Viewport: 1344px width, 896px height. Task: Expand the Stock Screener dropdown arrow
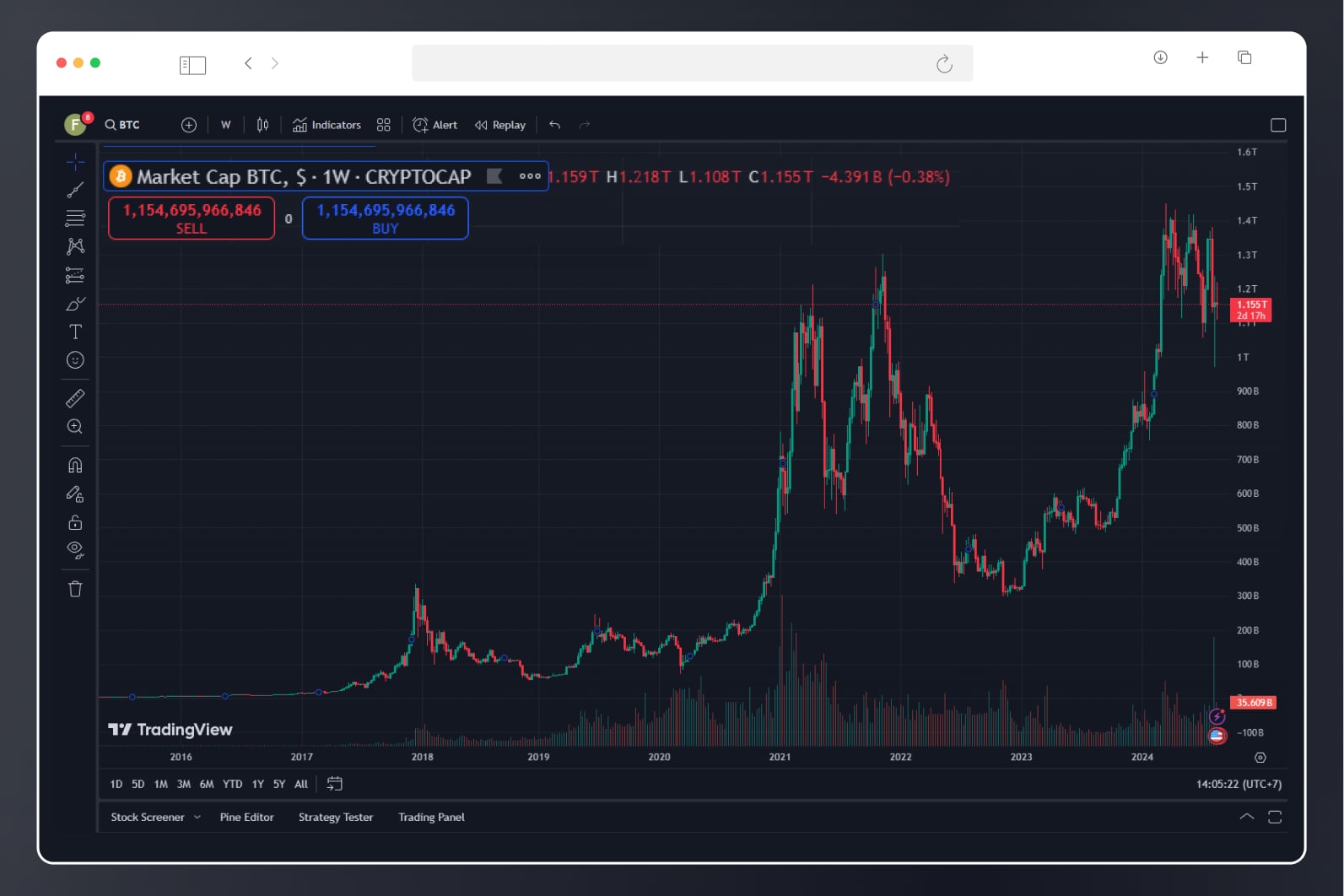(x=197, y=817)
